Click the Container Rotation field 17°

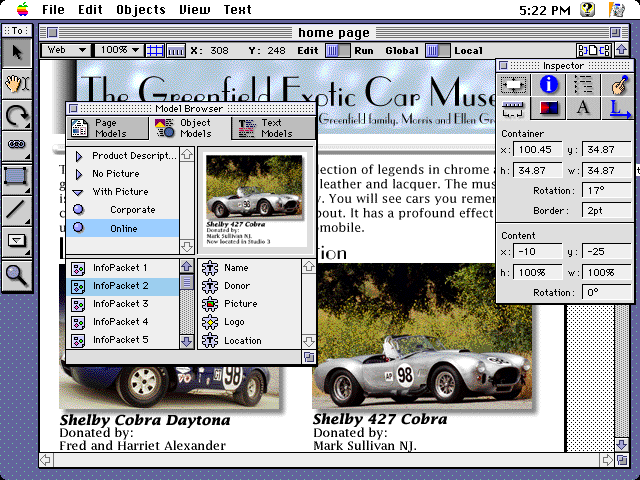[607, 191]
